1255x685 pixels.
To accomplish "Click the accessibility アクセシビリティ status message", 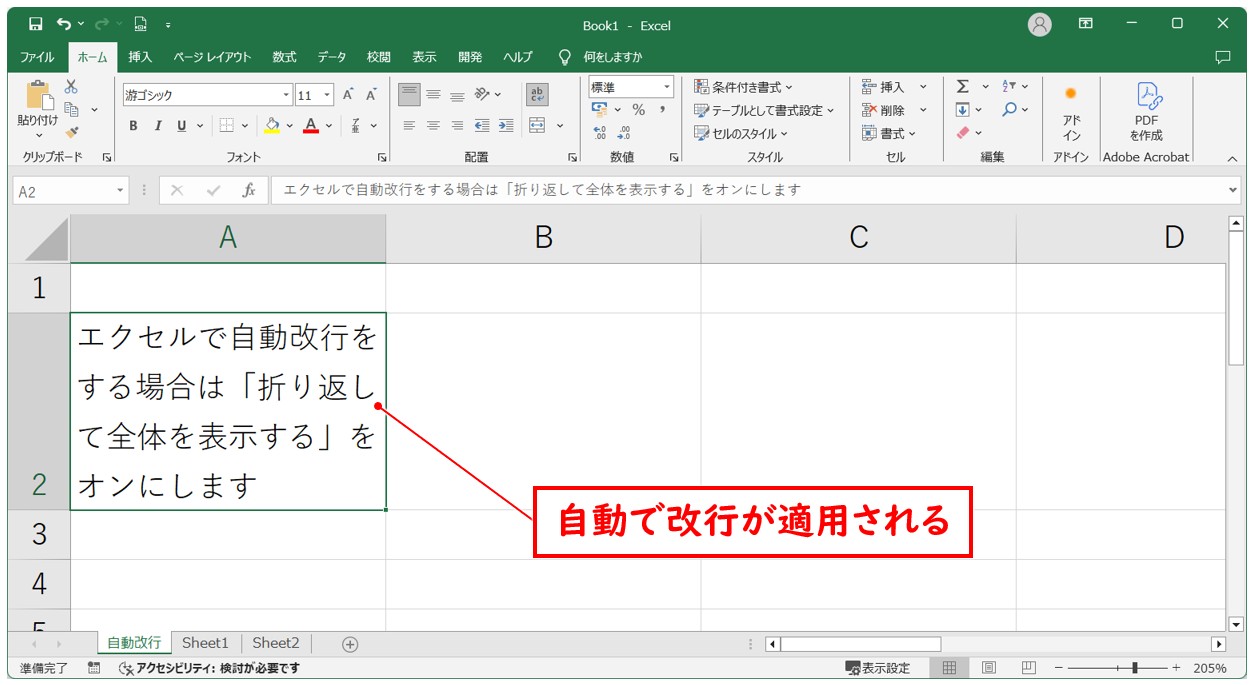I will point(209,668).
